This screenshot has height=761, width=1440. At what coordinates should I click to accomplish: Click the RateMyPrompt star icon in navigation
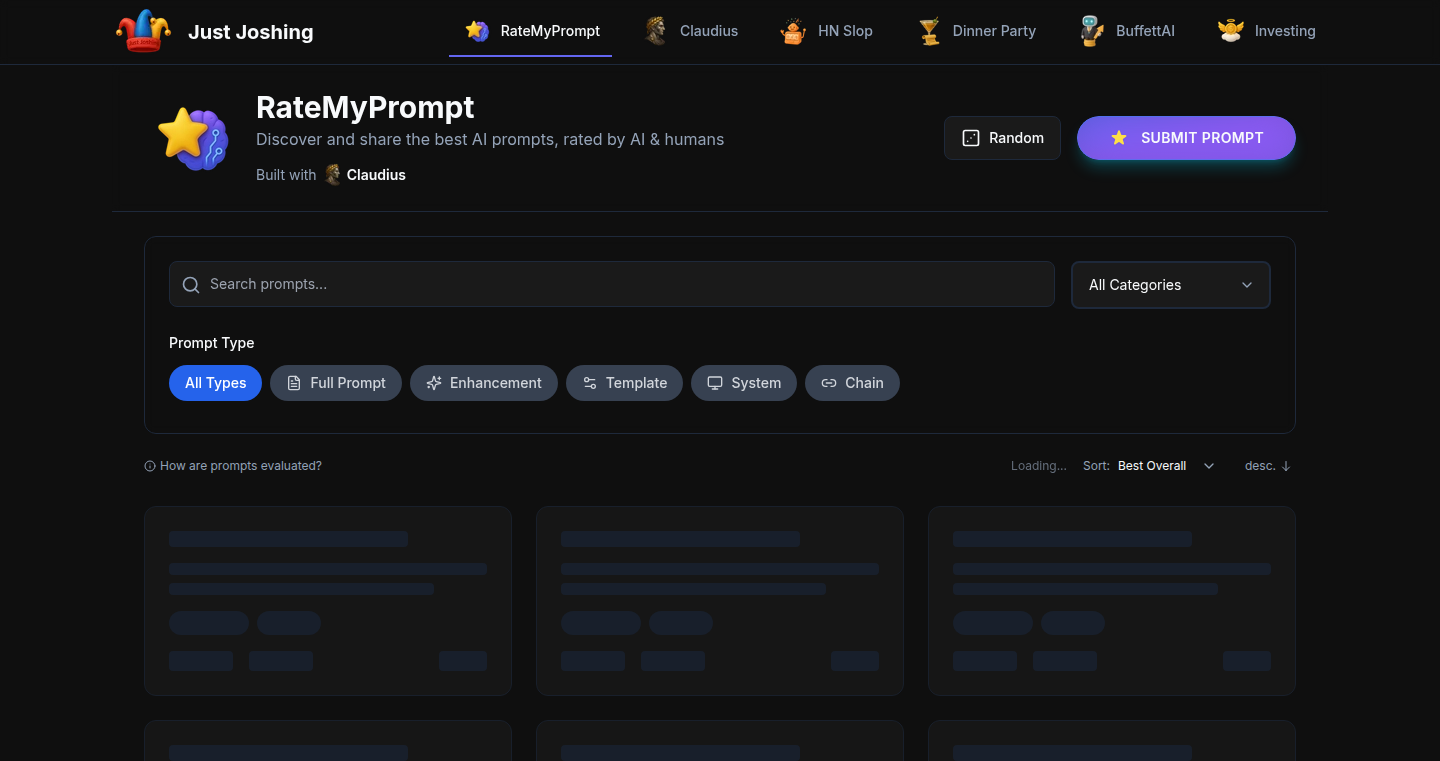tap(477, 31)
